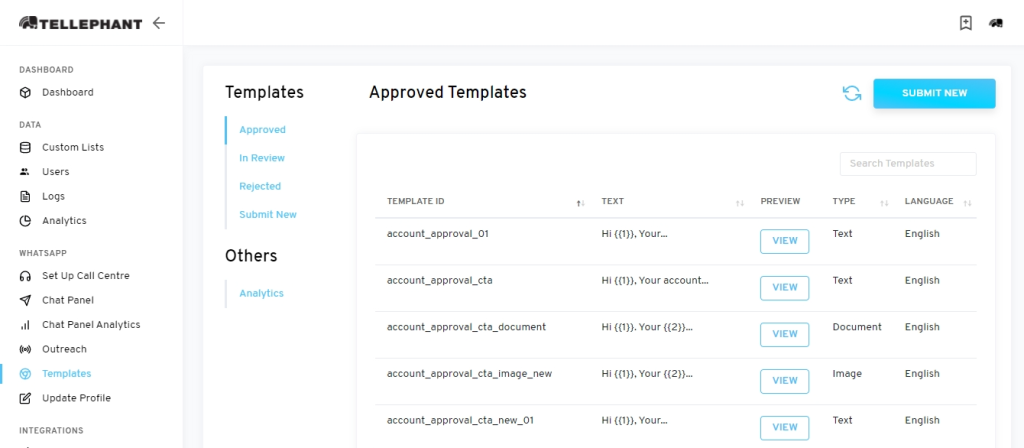Viewport: 1024px width, 448px height.
Task: Select the Custom Lists database icon
Action: 25,148
